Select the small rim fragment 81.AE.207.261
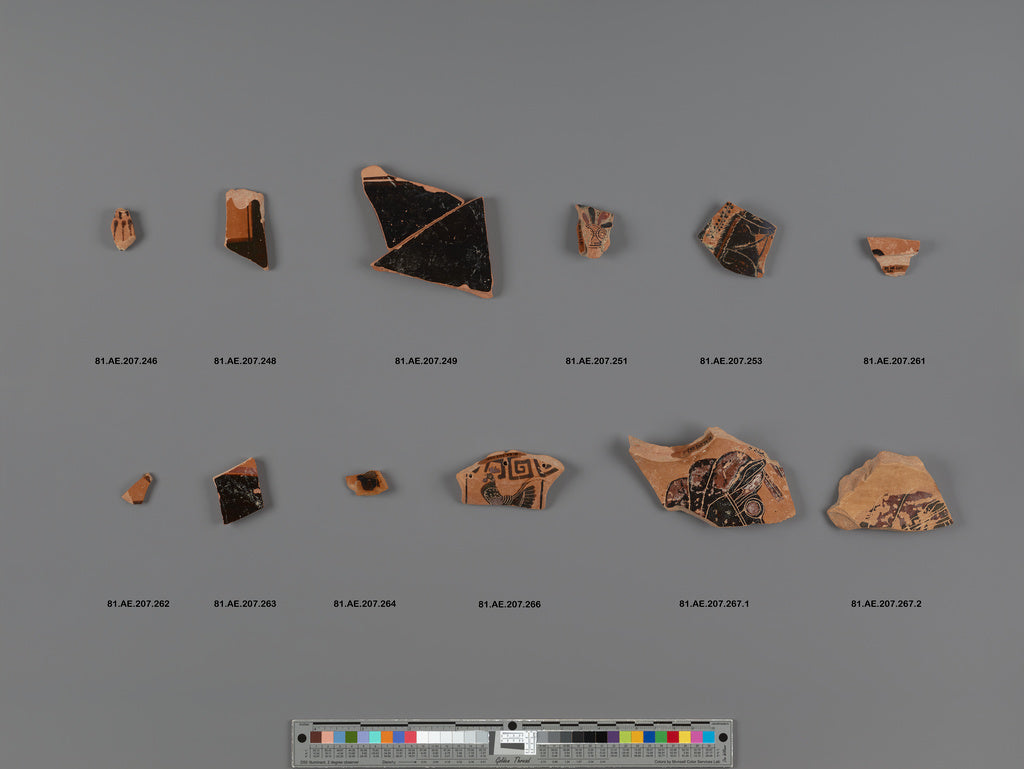Viewport: 1024px width, 769px height. [893, 255]
